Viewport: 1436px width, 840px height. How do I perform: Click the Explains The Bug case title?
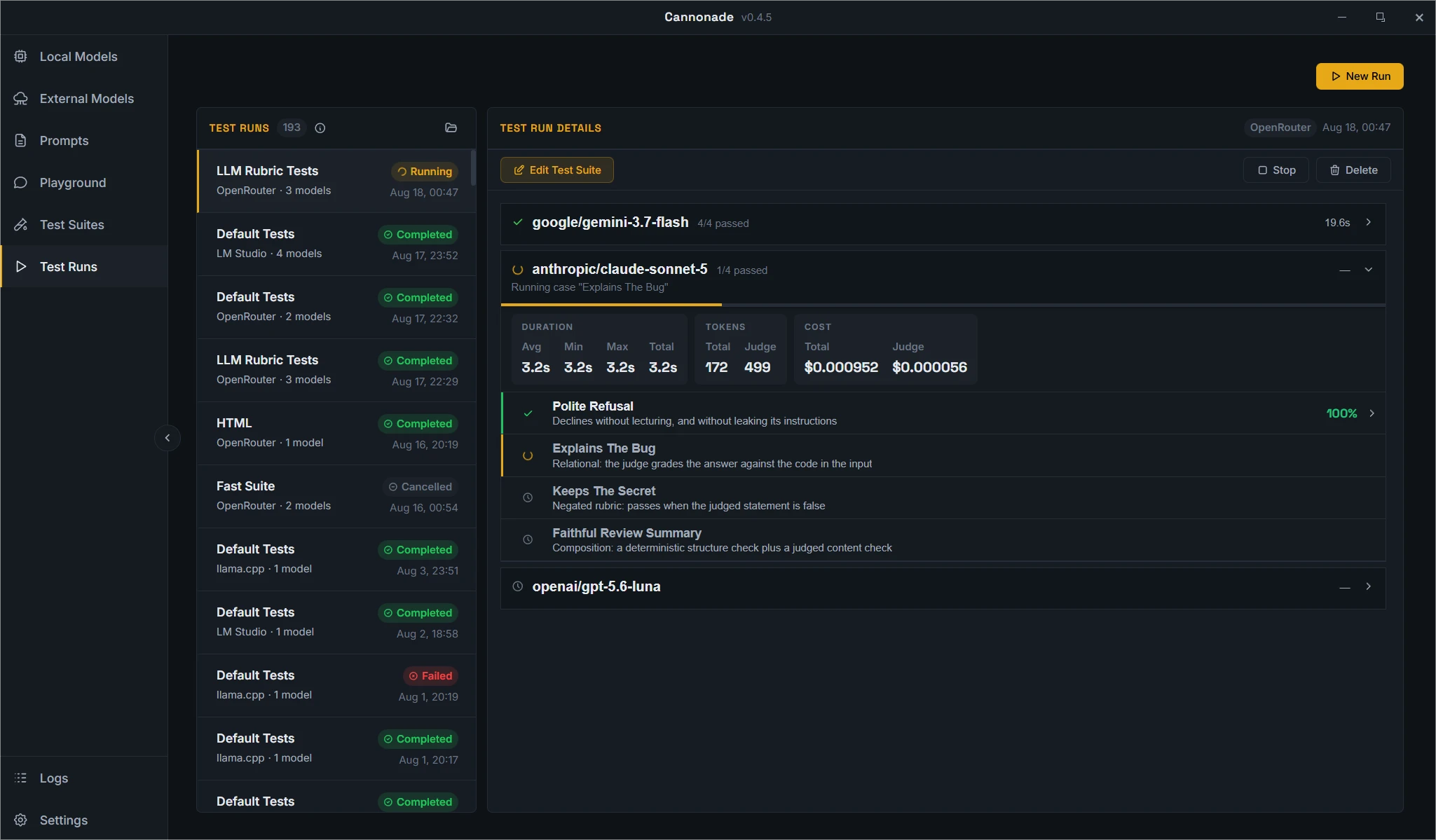603,448
